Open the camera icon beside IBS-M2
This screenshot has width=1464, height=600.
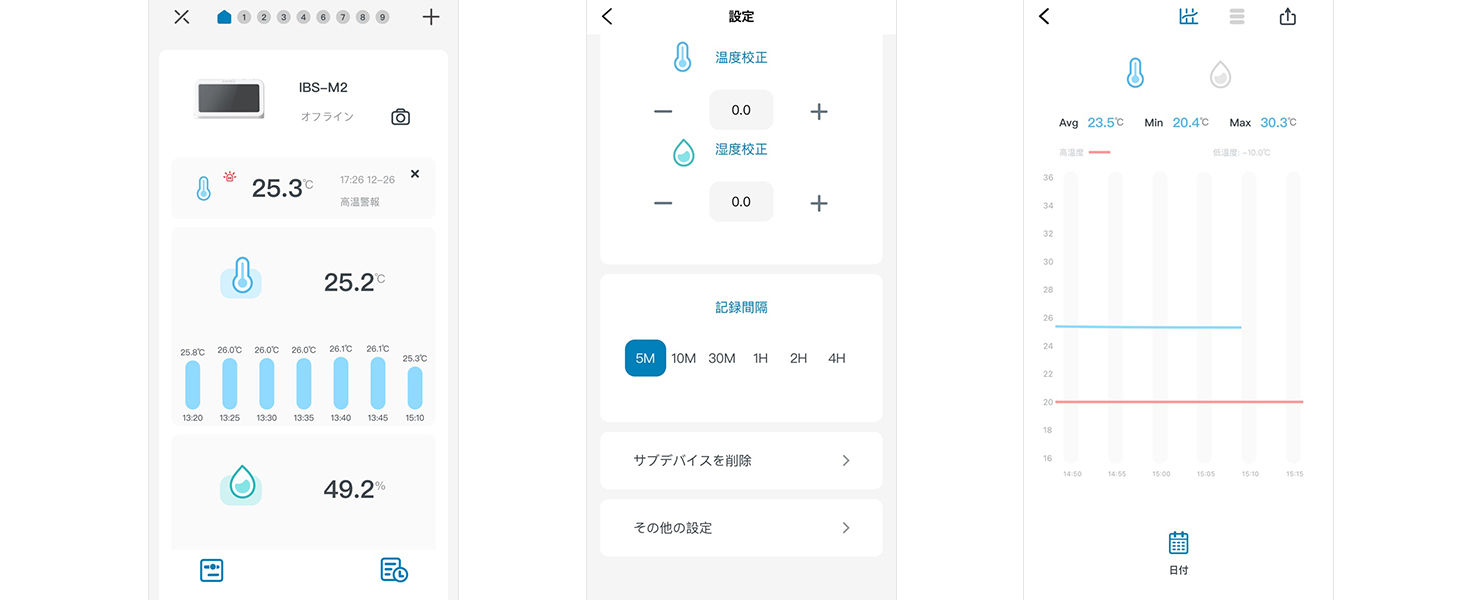click(399, 117)
